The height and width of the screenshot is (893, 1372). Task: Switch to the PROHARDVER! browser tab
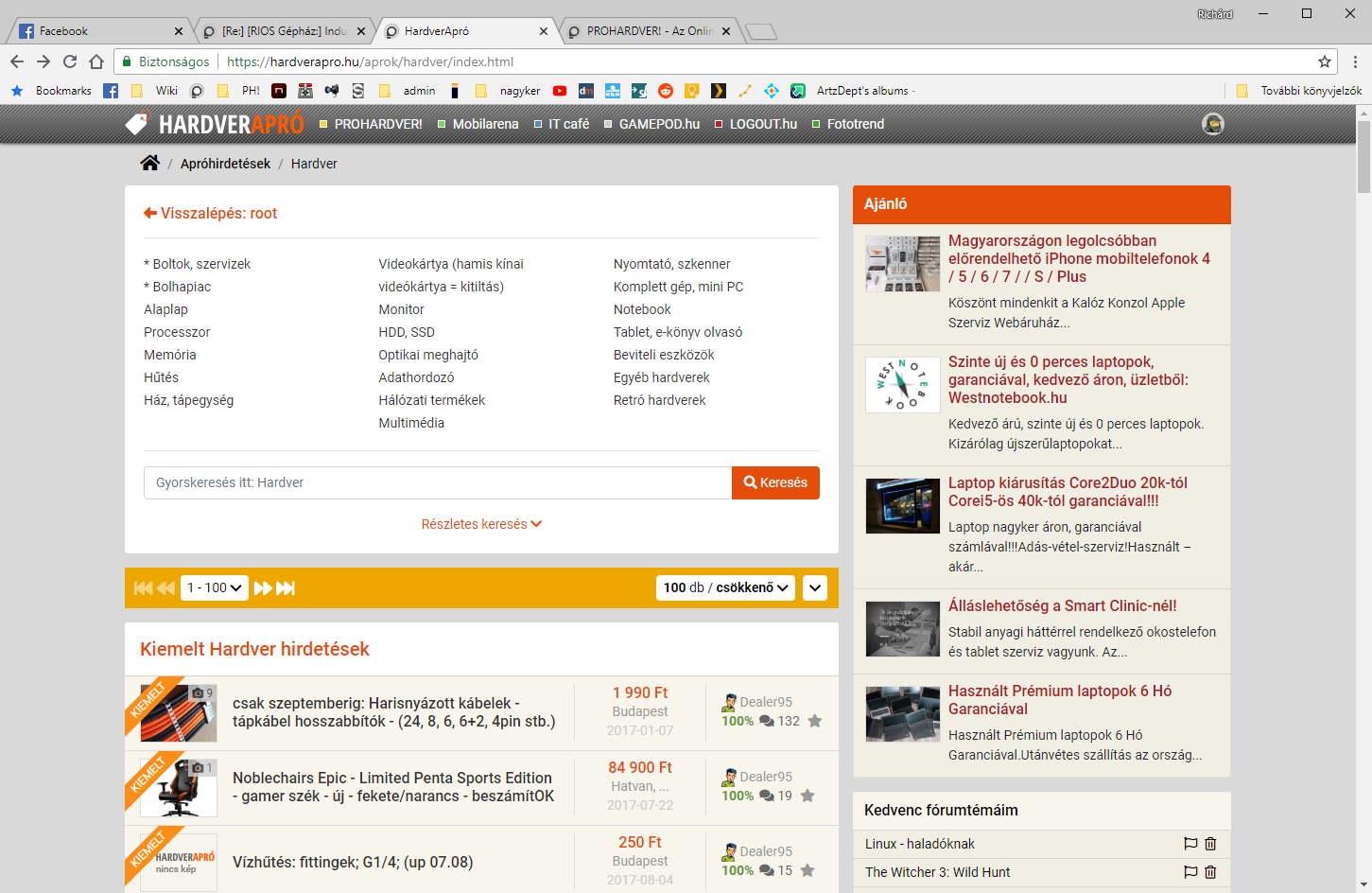649,31
